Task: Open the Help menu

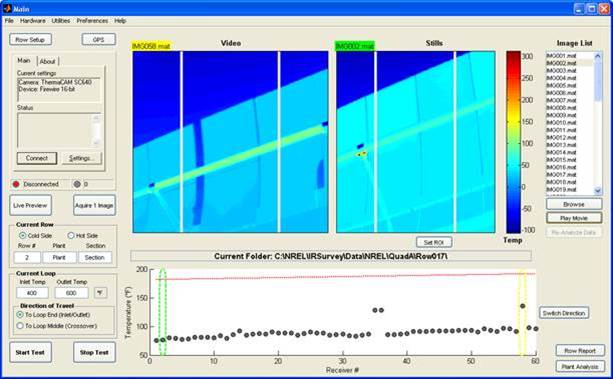Action: (x=120, y=21)
